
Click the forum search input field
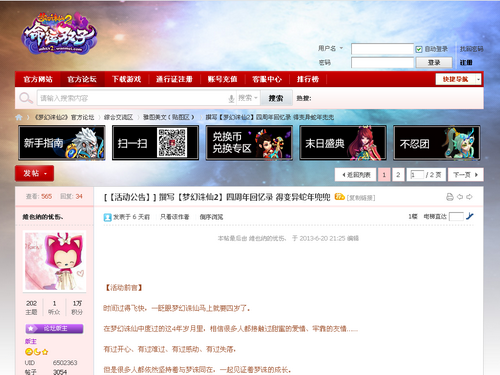pos(132,98)
